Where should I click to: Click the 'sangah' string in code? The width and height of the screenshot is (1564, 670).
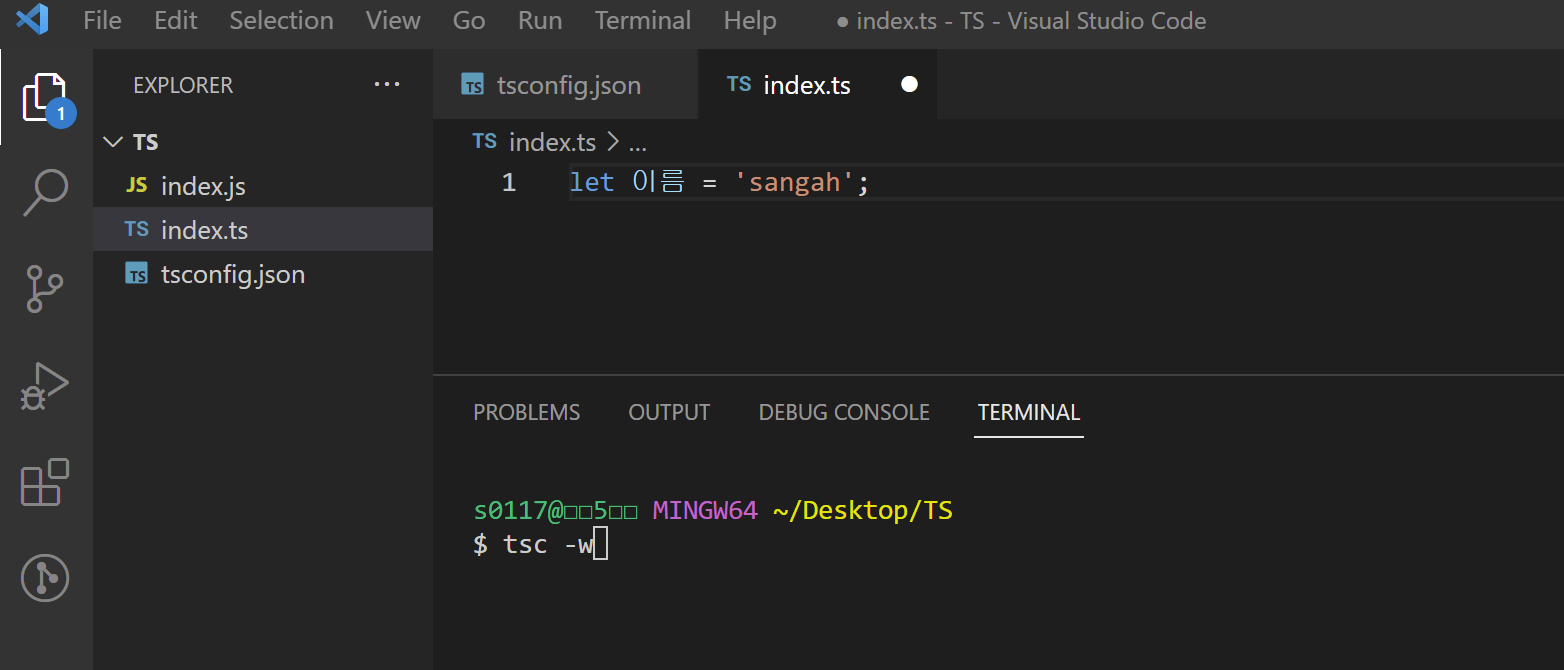tap(795, 182)
